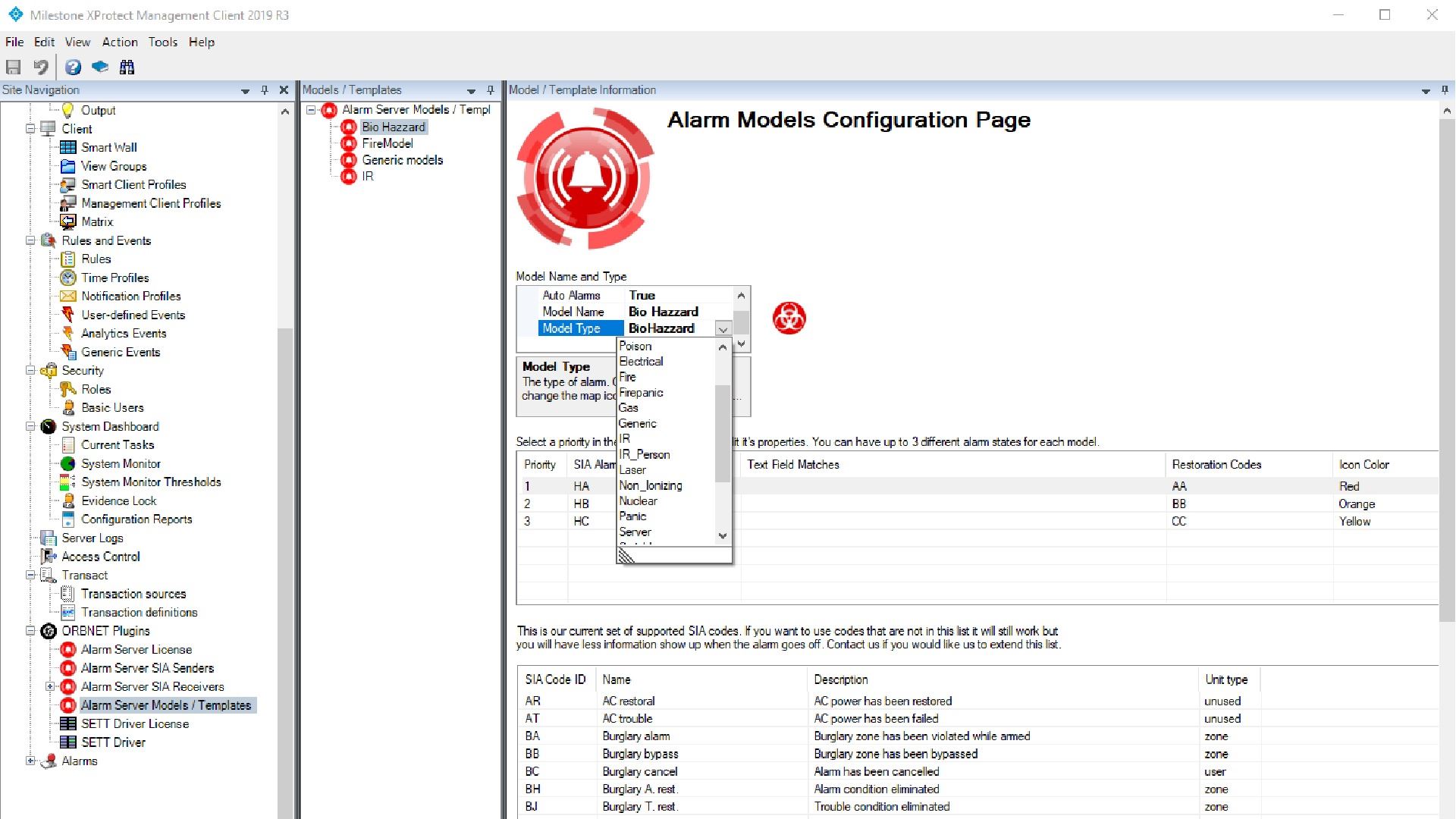The width and height of the screenshot is (1456, 819).
Task: Click the Bio Hazzard model icon
Action: tap(349, 127)
